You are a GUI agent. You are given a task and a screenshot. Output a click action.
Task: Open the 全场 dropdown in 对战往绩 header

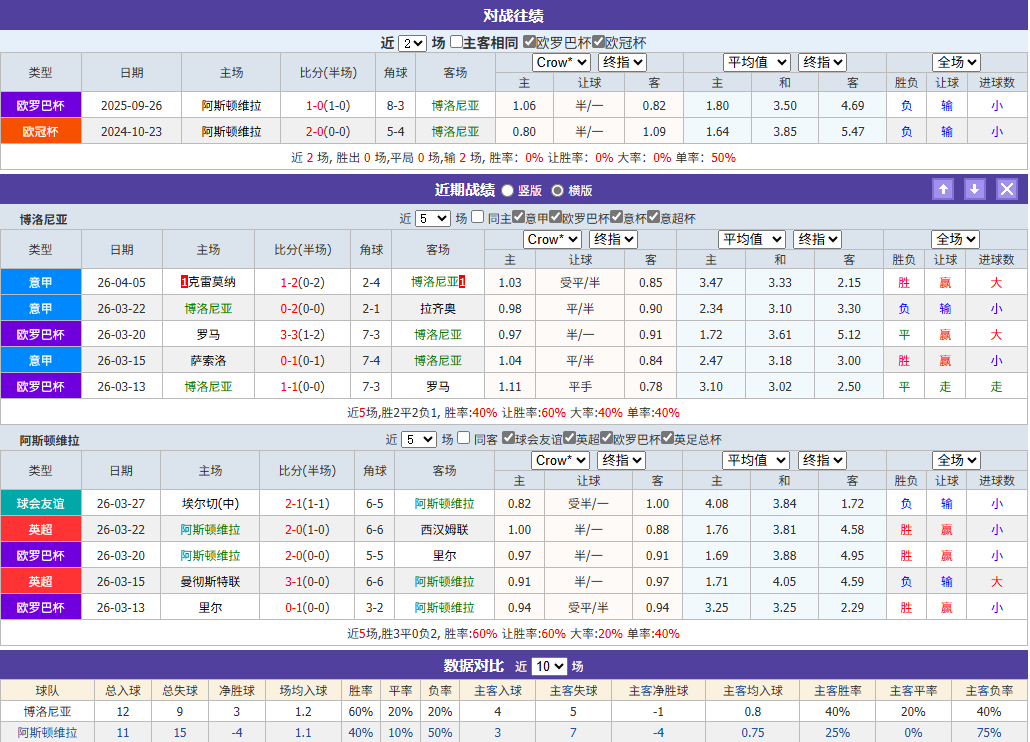point(955,61)
